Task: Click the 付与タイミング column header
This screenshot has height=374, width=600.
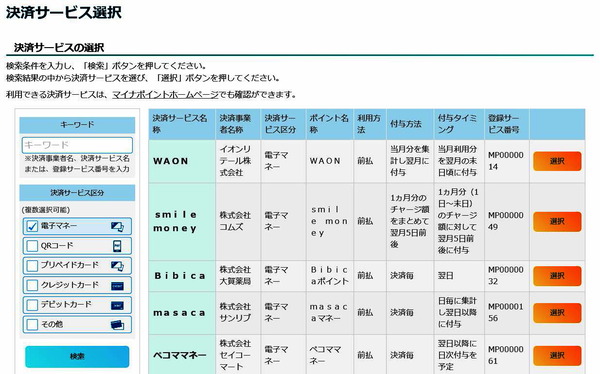Action: coord(459,124)
